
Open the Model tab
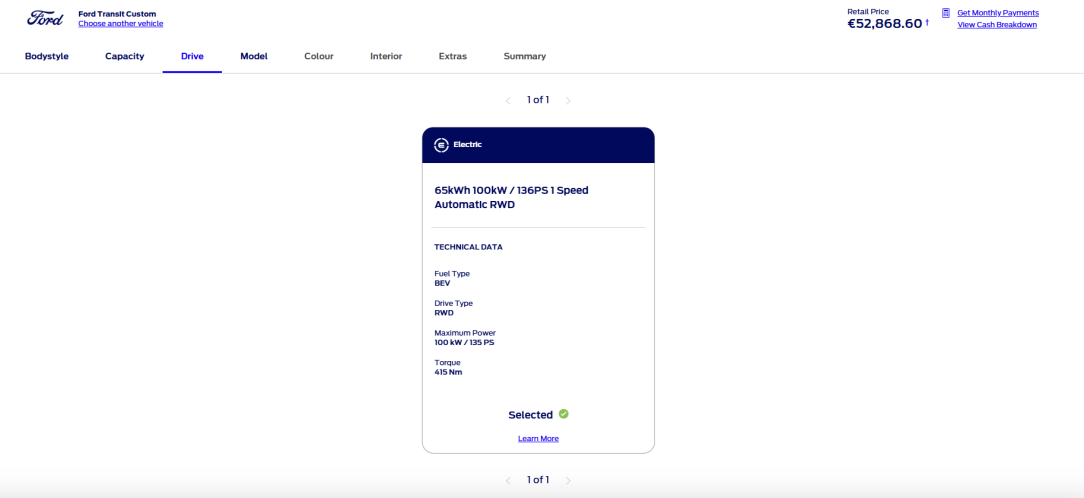pyautogui.click(x=254, y=56)
